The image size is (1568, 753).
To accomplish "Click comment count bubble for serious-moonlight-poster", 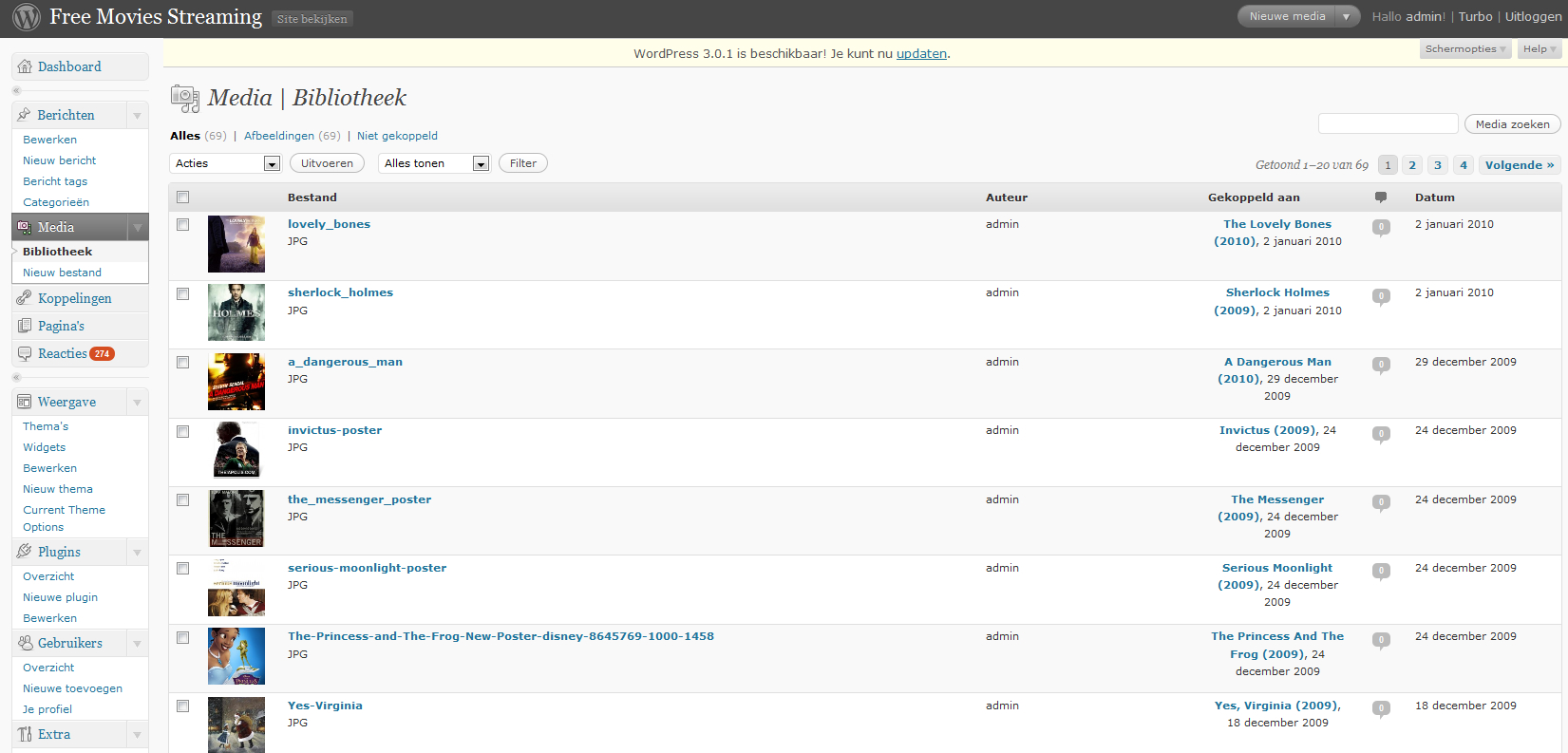I will (1381, 571).
